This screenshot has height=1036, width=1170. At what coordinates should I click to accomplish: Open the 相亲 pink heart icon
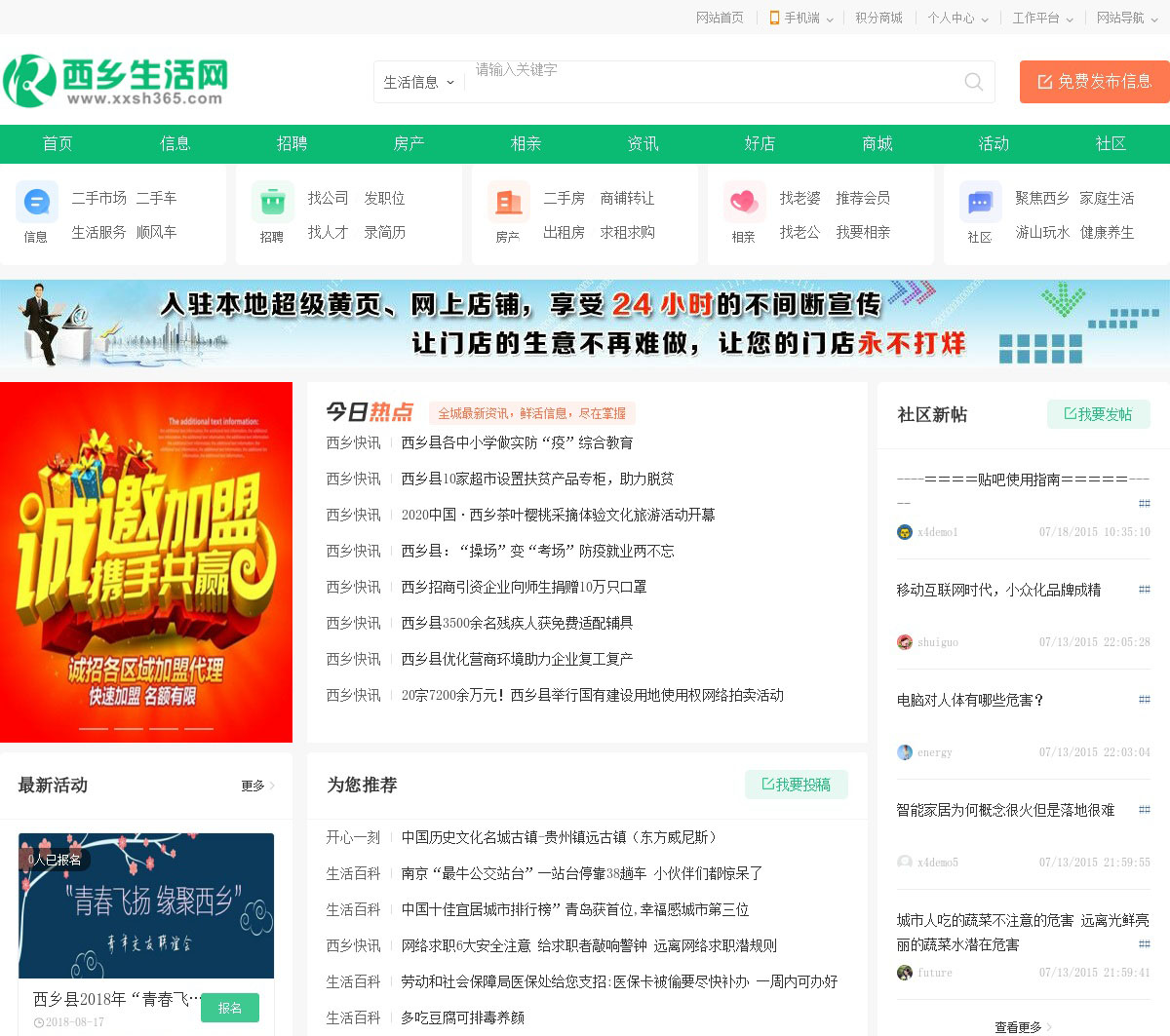744,203
